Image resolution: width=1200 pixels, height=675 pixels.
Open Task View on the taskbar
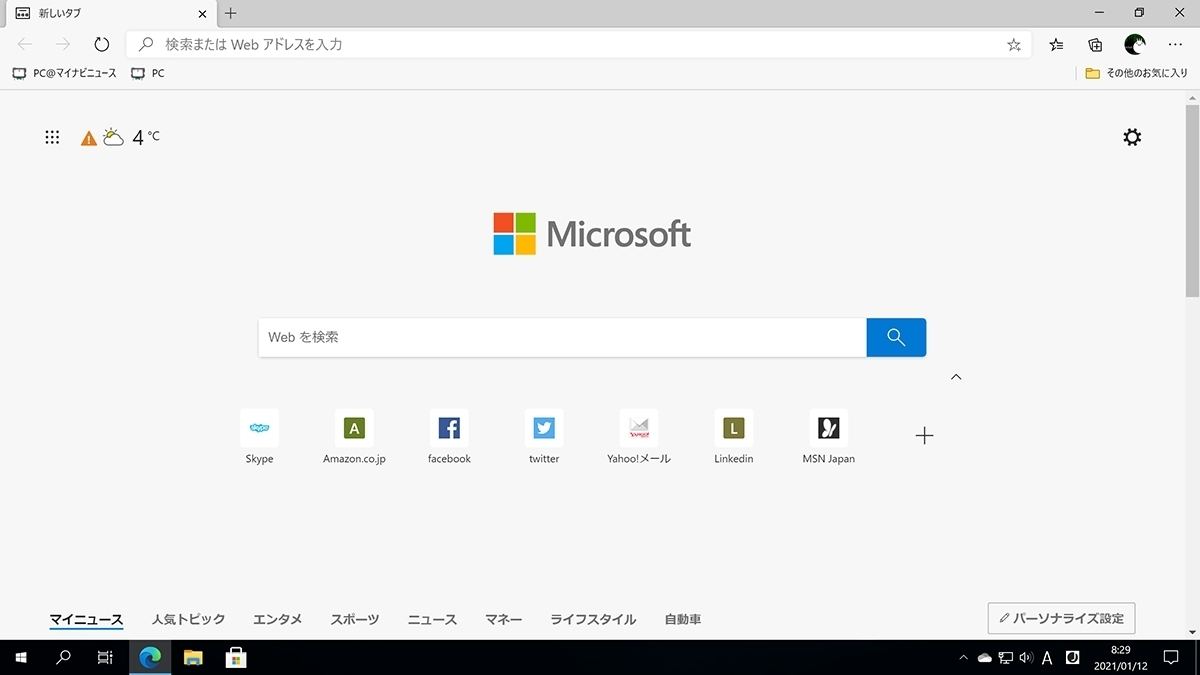[105, 657]
